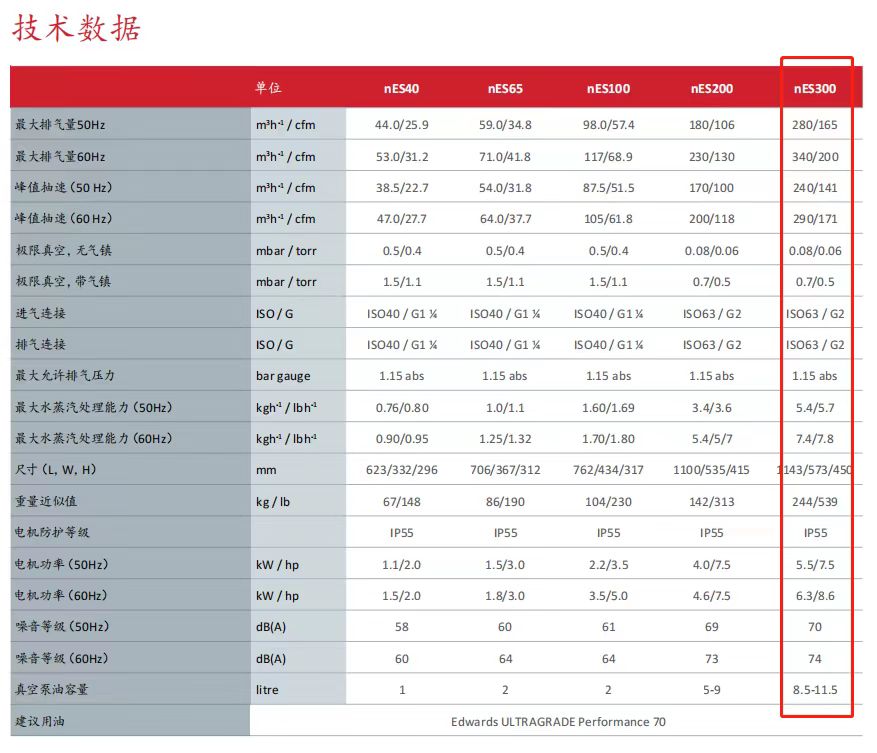This screenshot has height=753, width=877.
Task: Click the 极限真空, 带气镇 row label
Action: click(63, 281)
